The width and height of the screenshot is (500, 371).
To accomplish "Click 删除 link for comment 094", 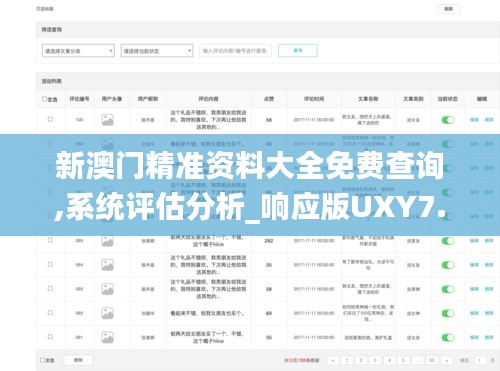I will coord(489,265).
